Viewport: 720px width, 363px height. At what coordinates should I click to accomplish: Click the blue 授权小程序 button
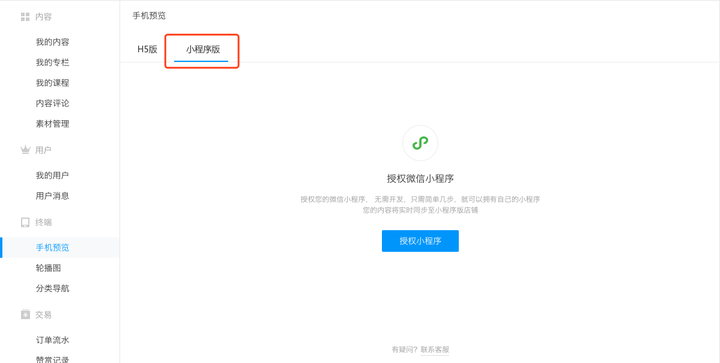(420, 241)
